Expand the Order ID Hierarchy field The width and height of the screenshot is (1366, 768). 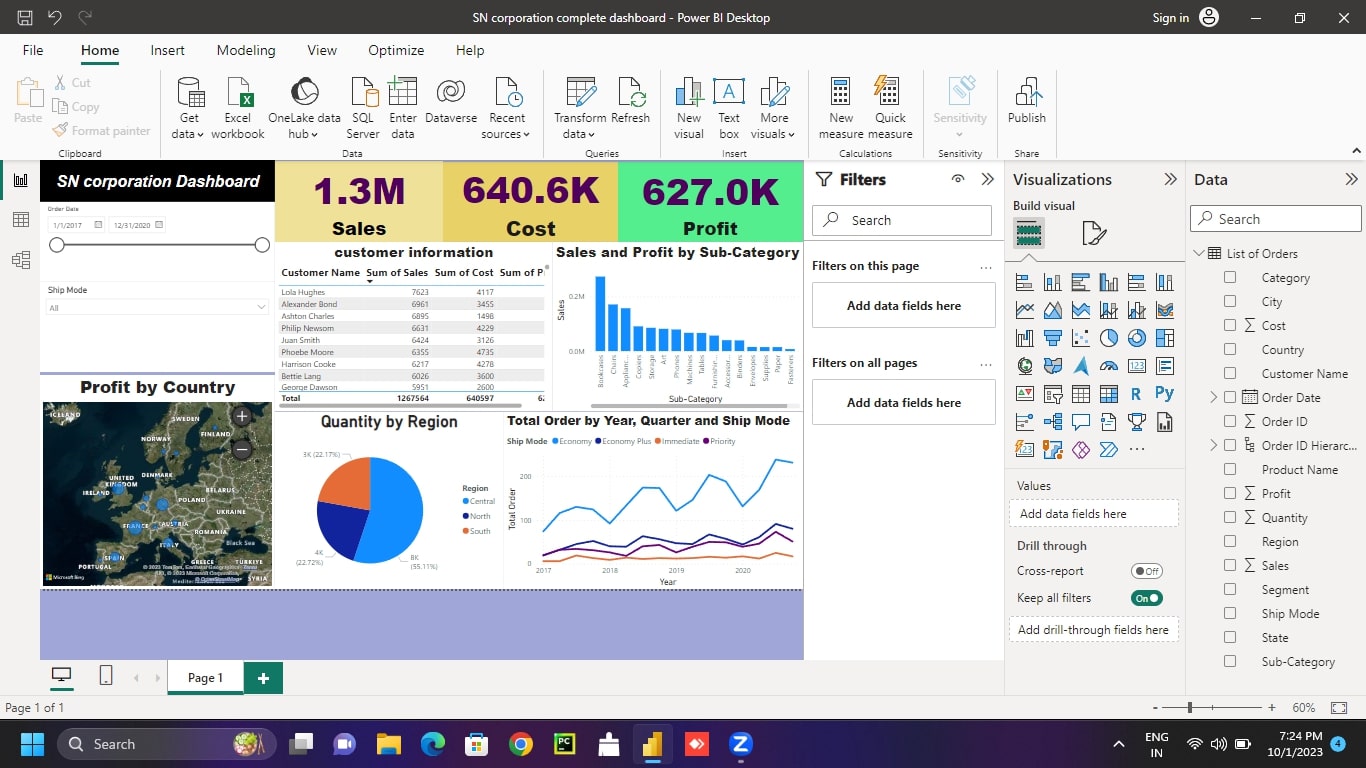1214,445
